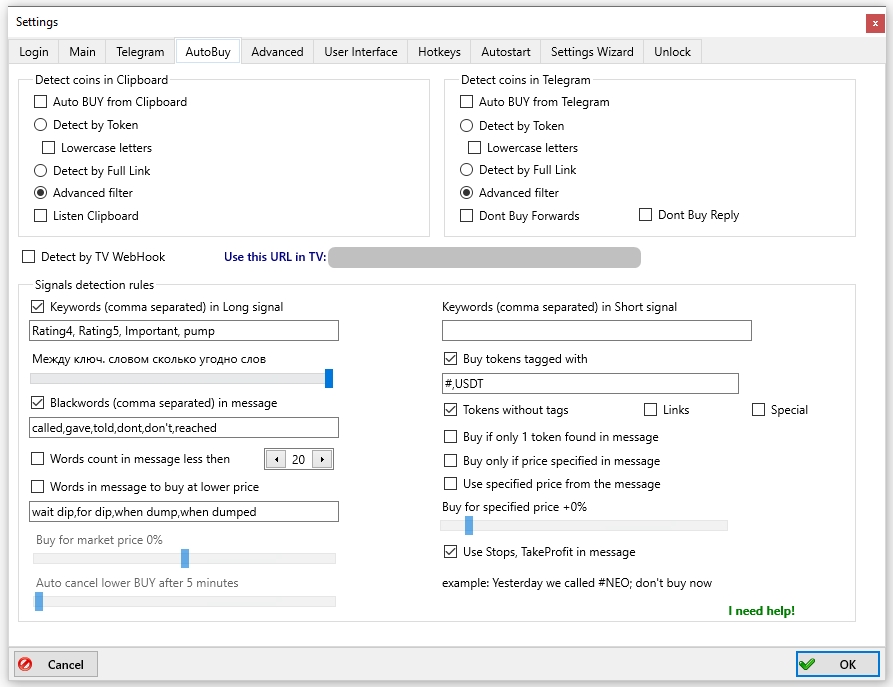Enable Words count in message less then

[38, 459]
